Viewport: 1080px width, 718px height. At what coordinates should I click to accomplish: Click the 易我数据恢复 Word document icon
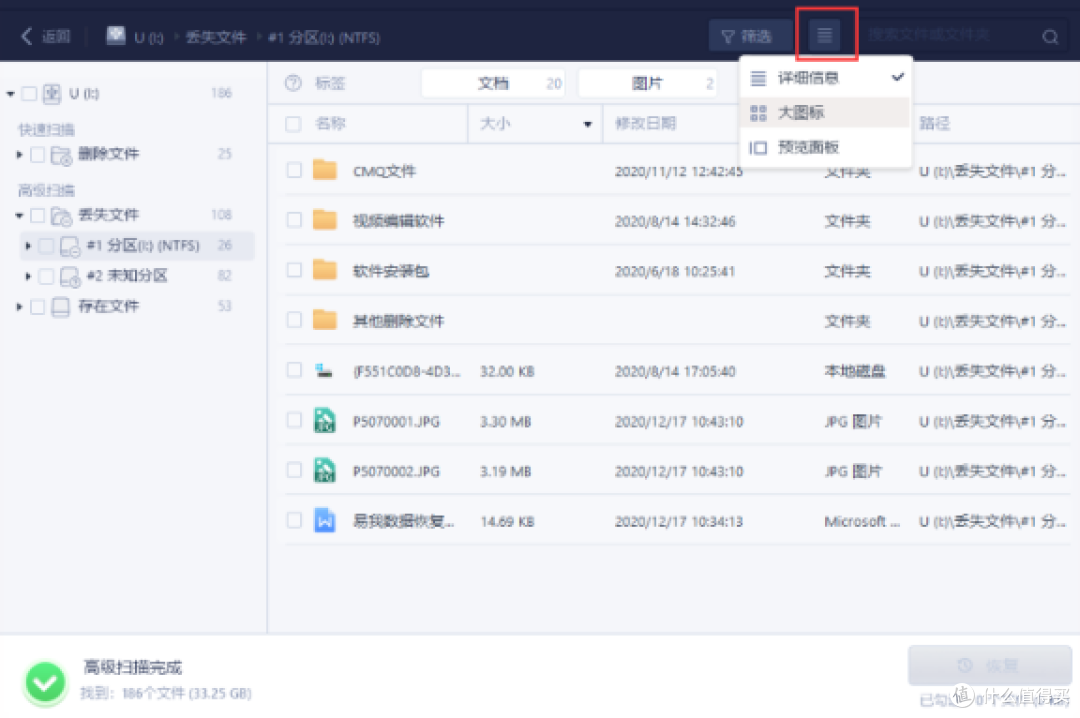[324, 520]
